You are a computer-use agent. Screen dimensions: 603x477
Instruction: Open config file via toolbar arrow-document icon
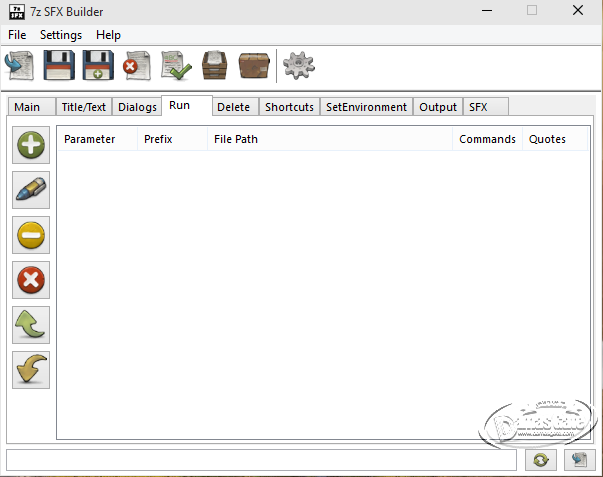[x=19, y=66]
